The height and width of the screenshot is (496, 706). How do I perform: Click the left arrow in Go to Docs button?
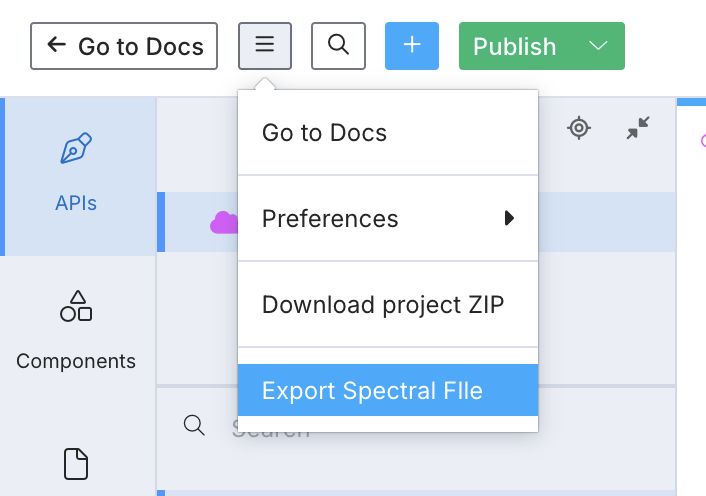click(57, 45)
